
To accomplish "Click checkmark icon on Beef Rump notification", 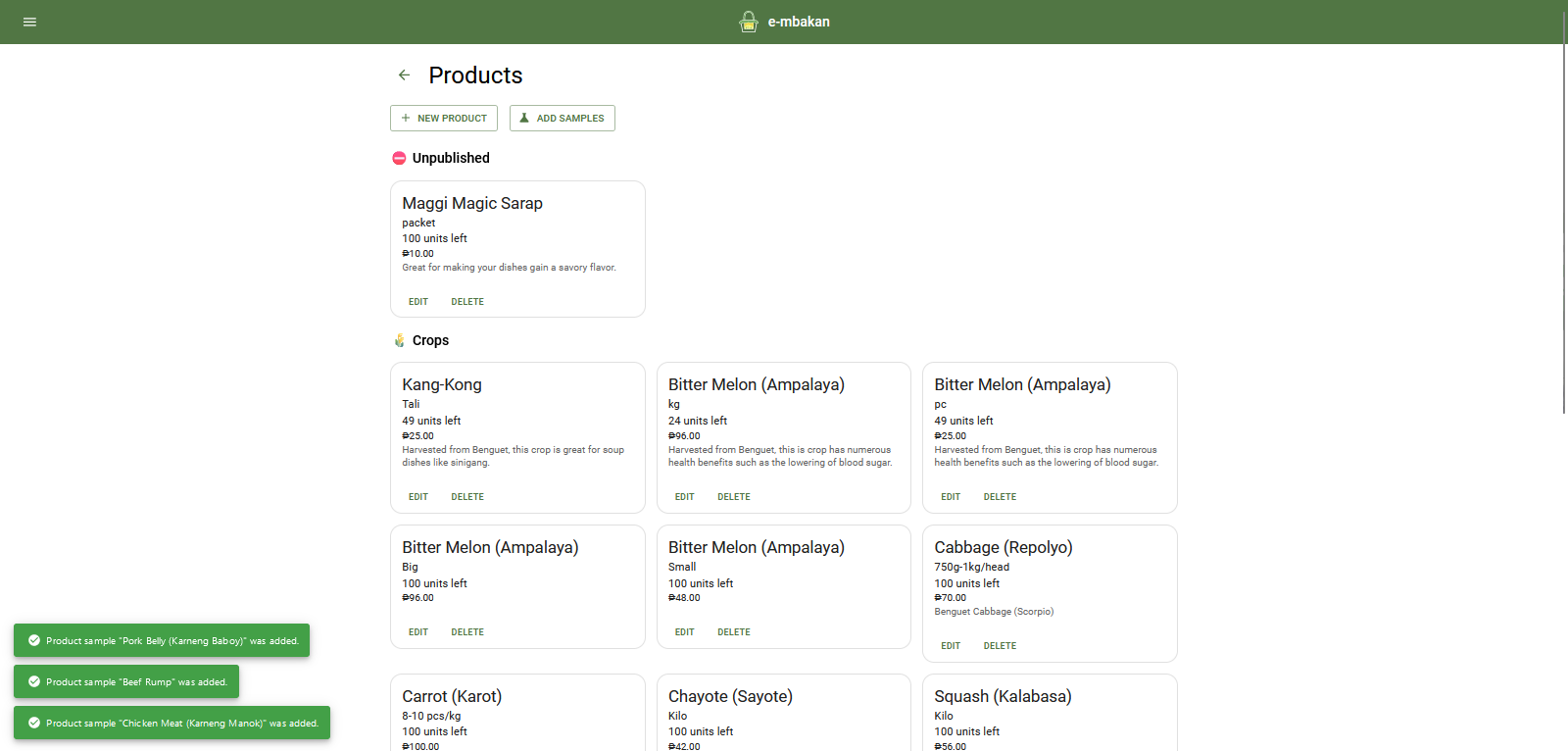I will pos(34,681).
